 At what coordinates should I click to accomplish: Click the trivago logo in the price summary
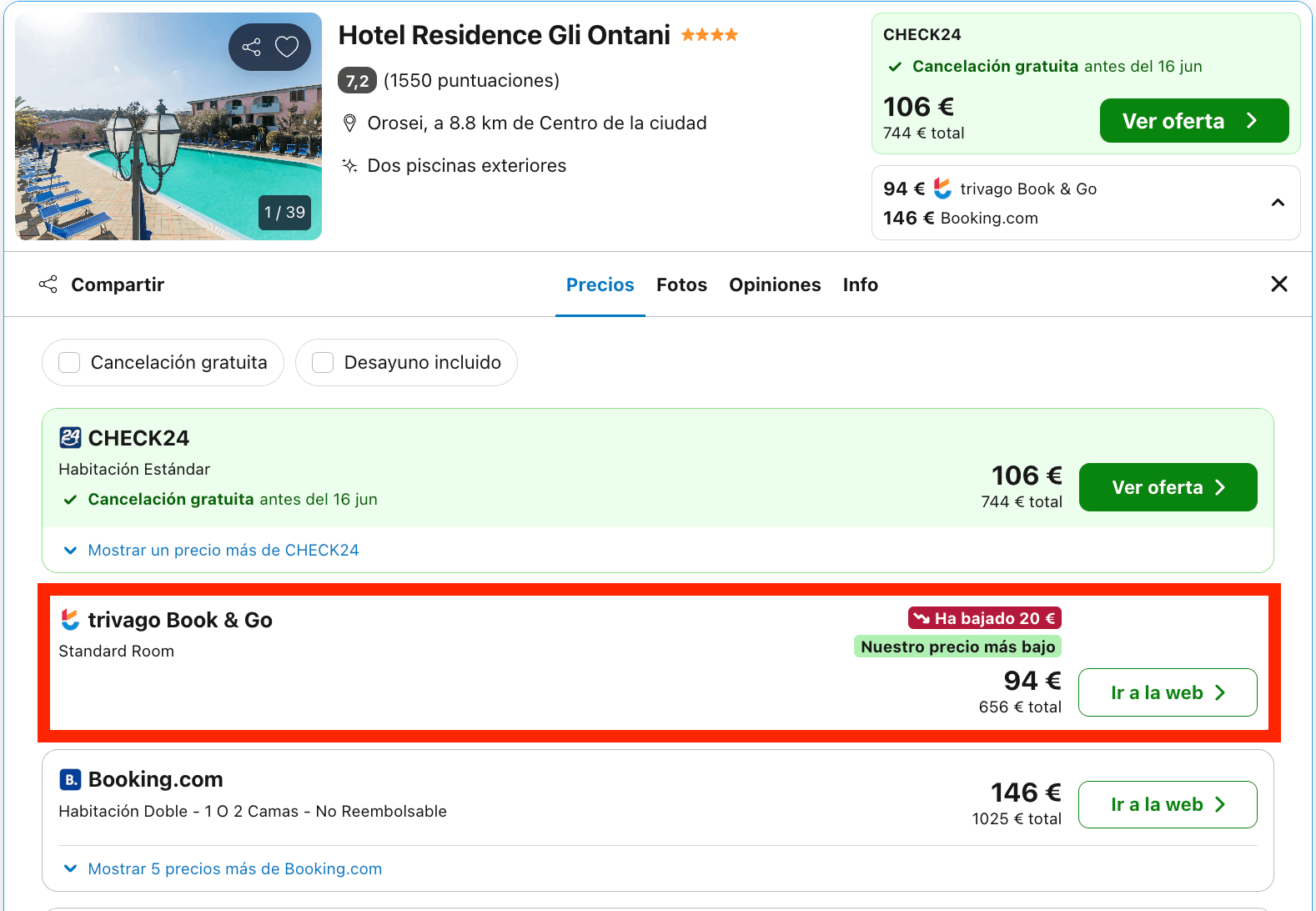pos(942,189)
